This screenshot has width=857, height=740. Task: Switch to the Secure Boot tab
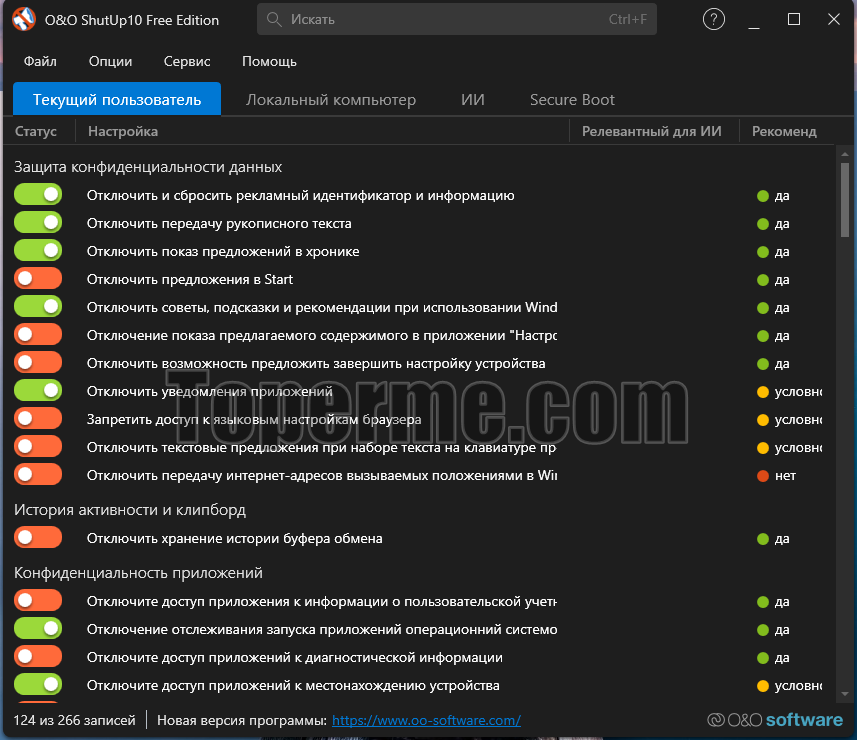pos(572,99)
